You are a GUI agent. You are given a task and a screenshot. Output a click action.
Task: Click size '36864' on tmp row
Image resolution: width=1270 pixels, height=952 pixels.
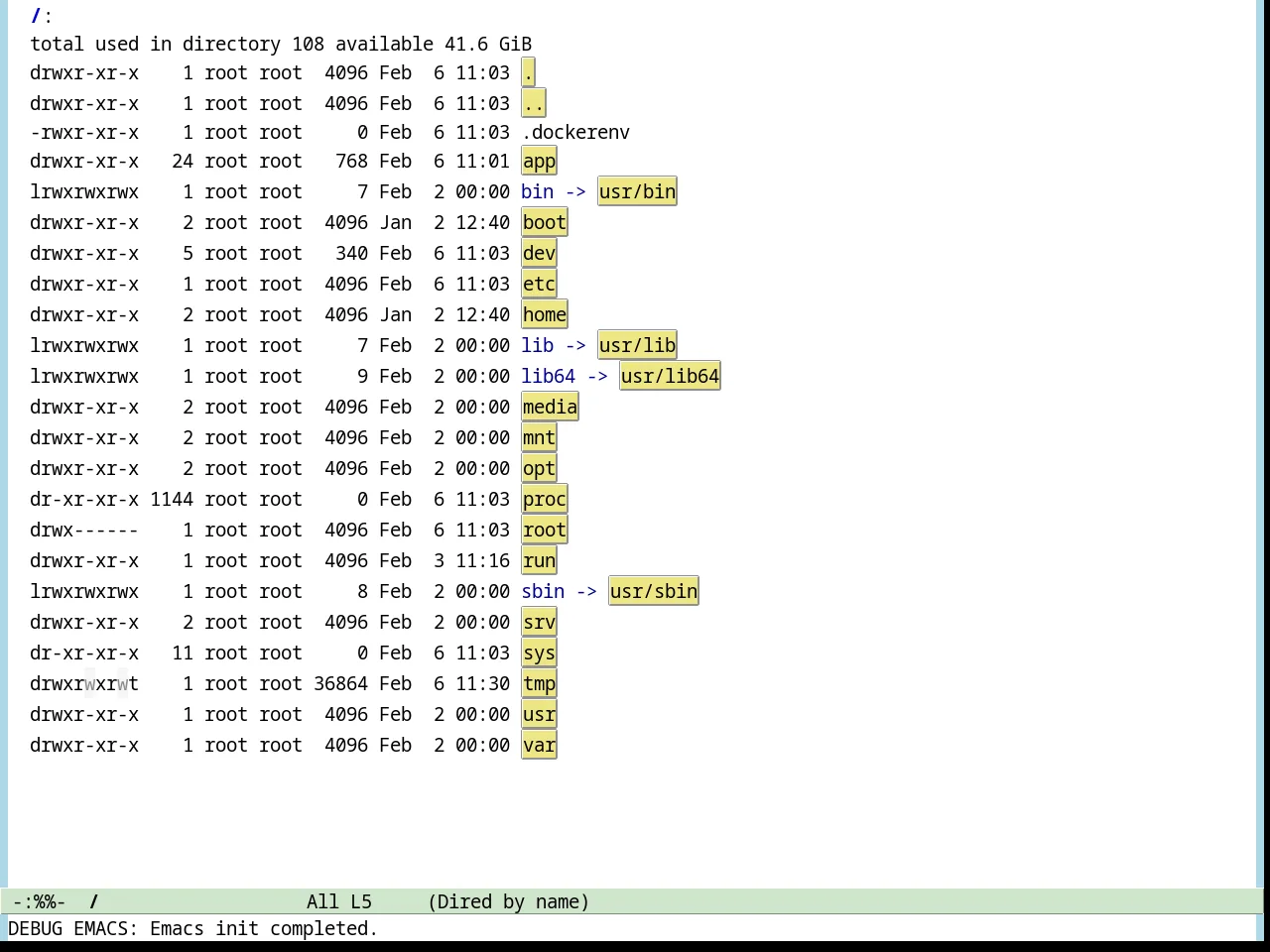click(x=341, y=684)
